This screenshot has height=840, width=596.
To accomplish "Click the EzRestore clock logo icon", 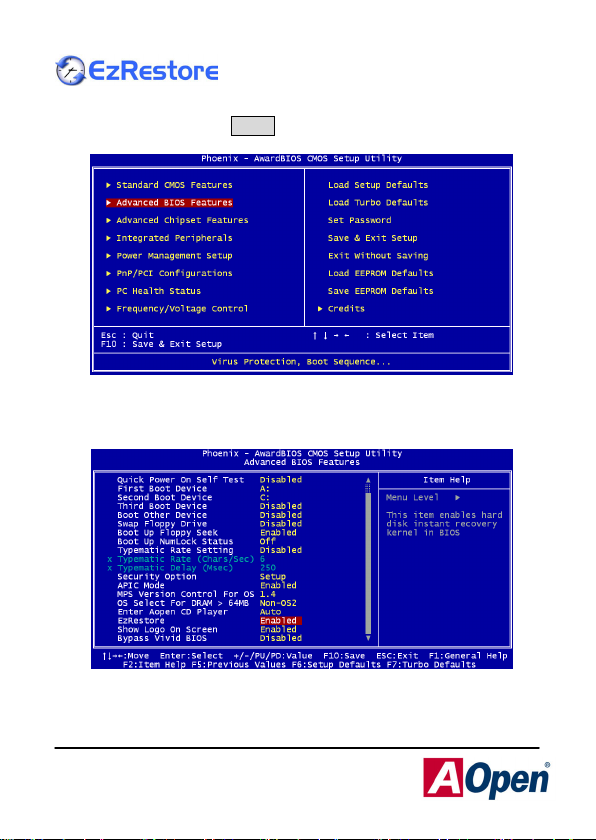I will click(70, 70).
